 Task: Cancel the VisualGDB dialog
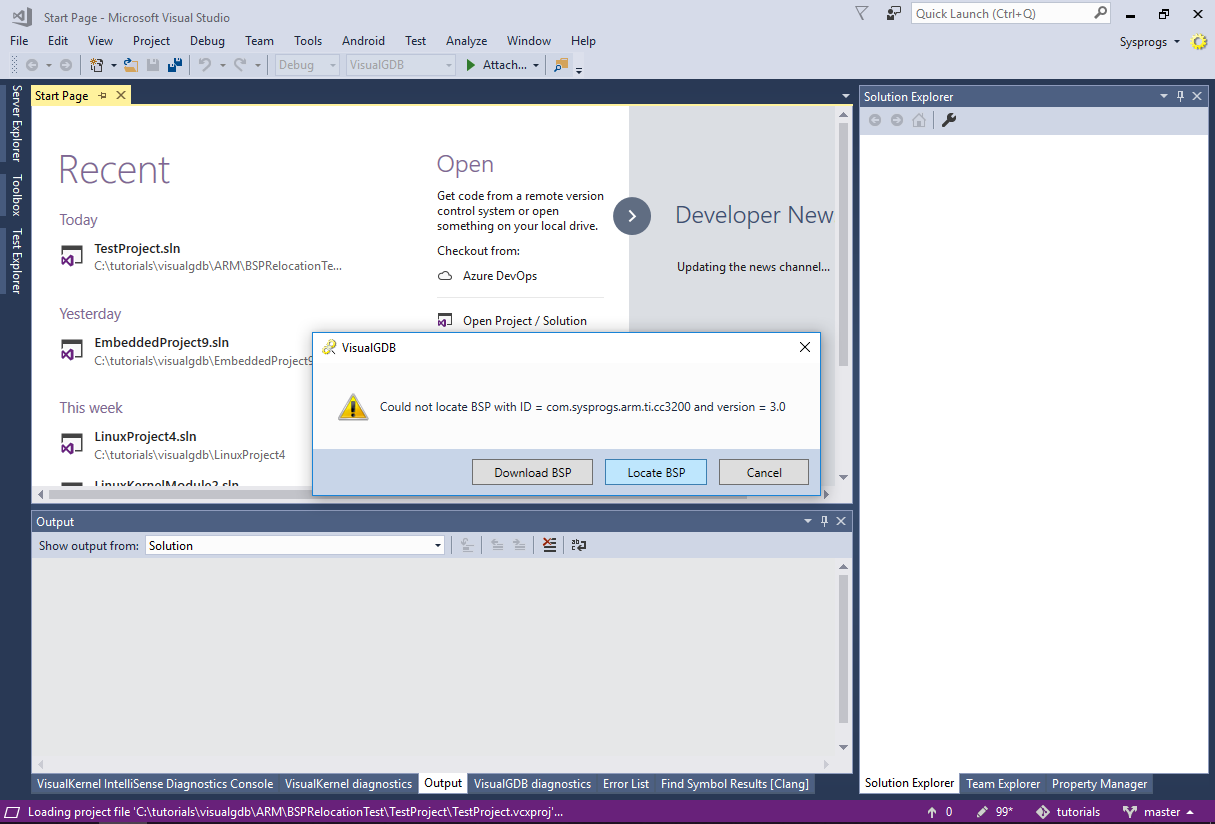[764, 472]
